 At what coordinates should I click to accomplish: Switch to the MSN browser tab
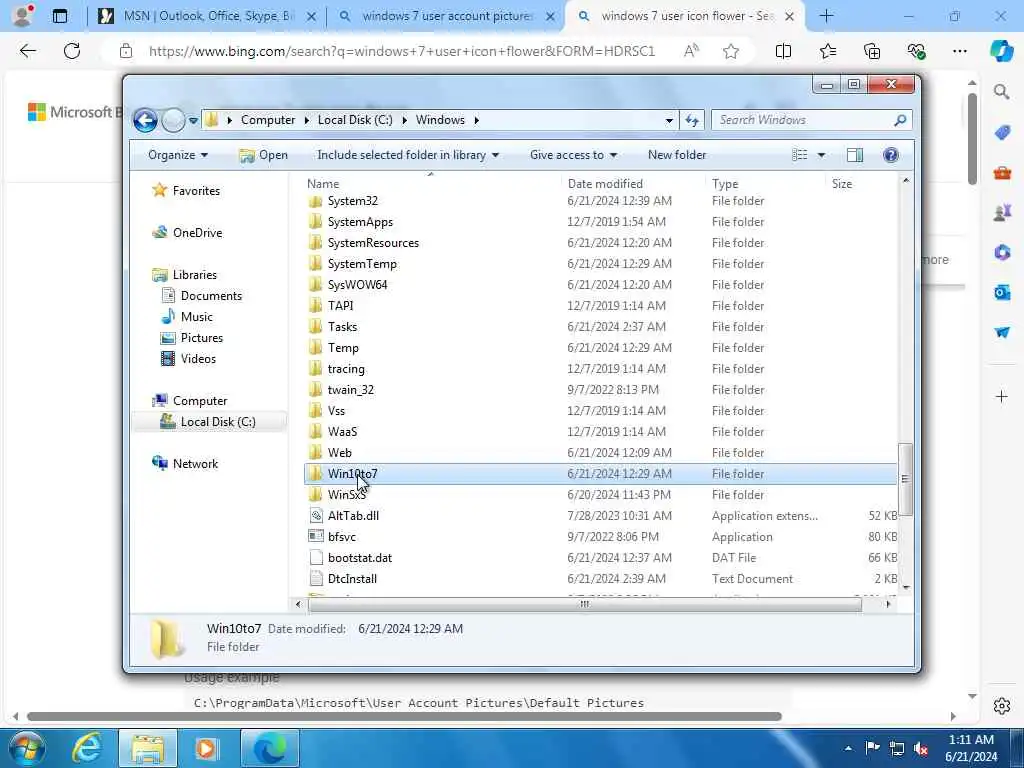tap(207, 16)
